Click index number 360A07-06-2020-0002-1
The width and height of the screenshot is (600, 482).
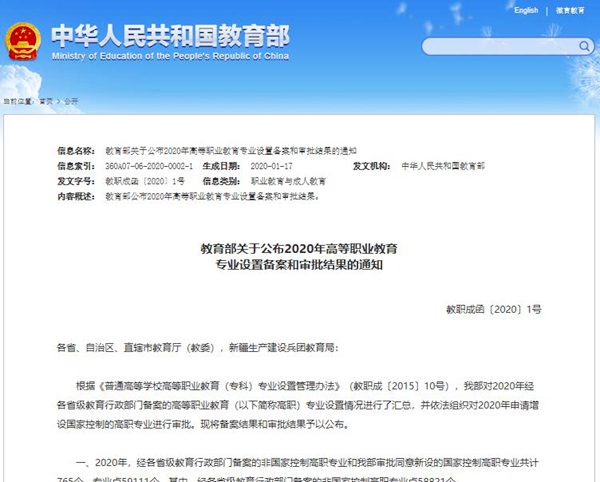[148, 165]
